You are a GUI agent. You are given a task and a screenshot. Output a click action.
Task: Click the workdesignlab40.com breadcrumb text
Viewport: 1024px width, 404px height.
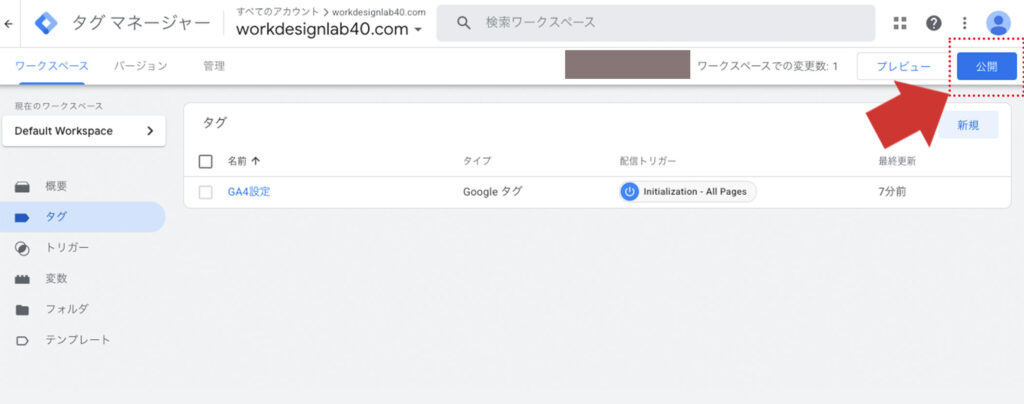coord(379,12)
